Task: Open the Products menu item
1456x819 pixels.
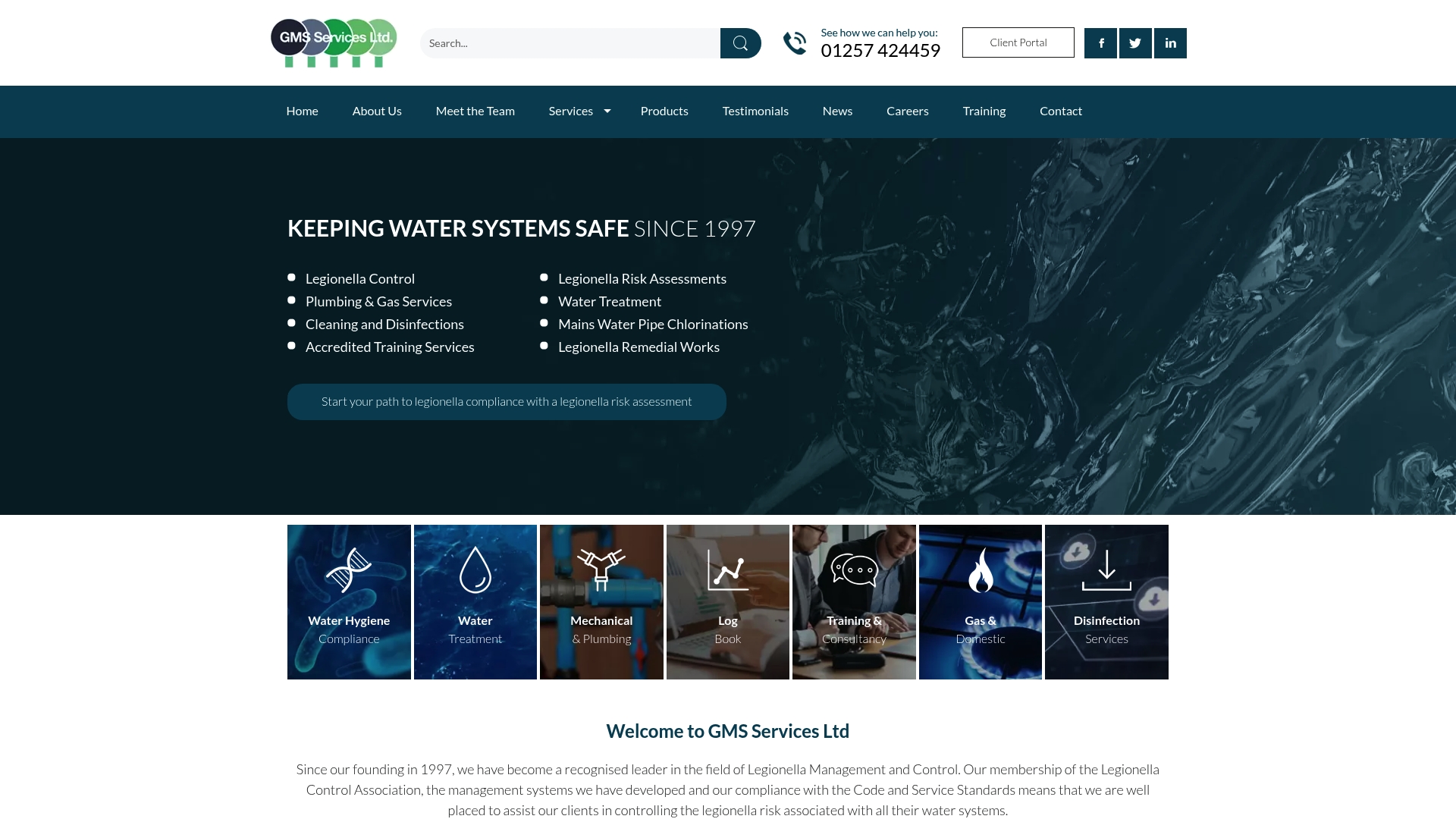Action: tap(664, 111)
